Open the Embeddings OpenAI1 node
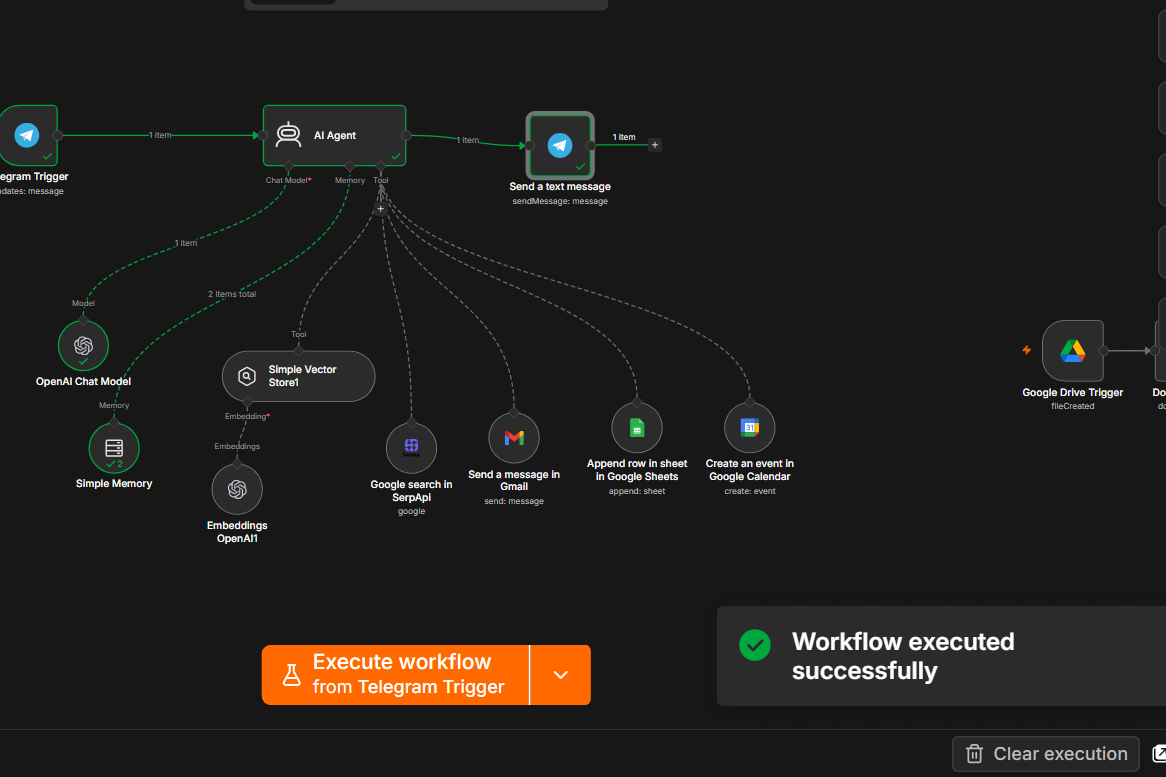 pos(237,489)
